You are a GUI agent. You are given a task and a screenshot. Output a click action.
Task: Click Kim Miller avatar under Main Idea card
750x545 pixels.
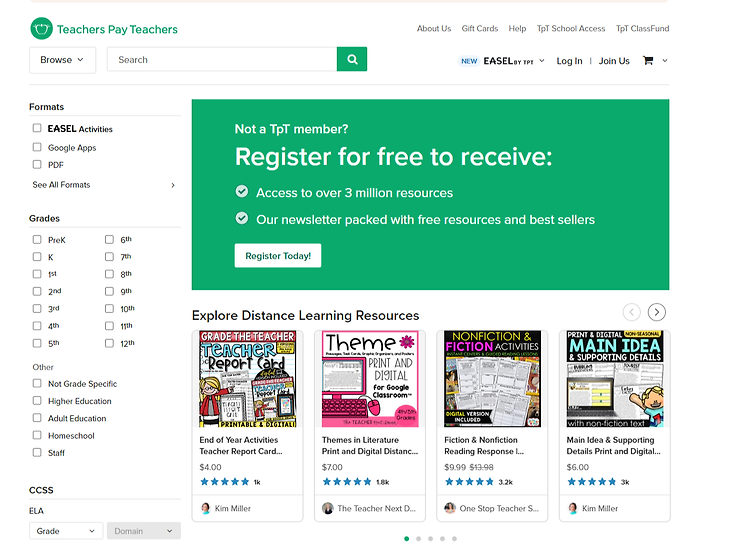[x=573, y=508]
